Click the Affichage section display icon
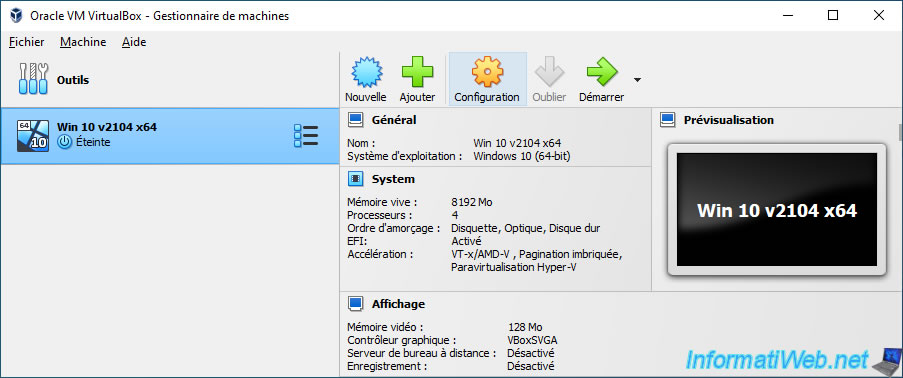903x378 pixels. coord(356,304)
